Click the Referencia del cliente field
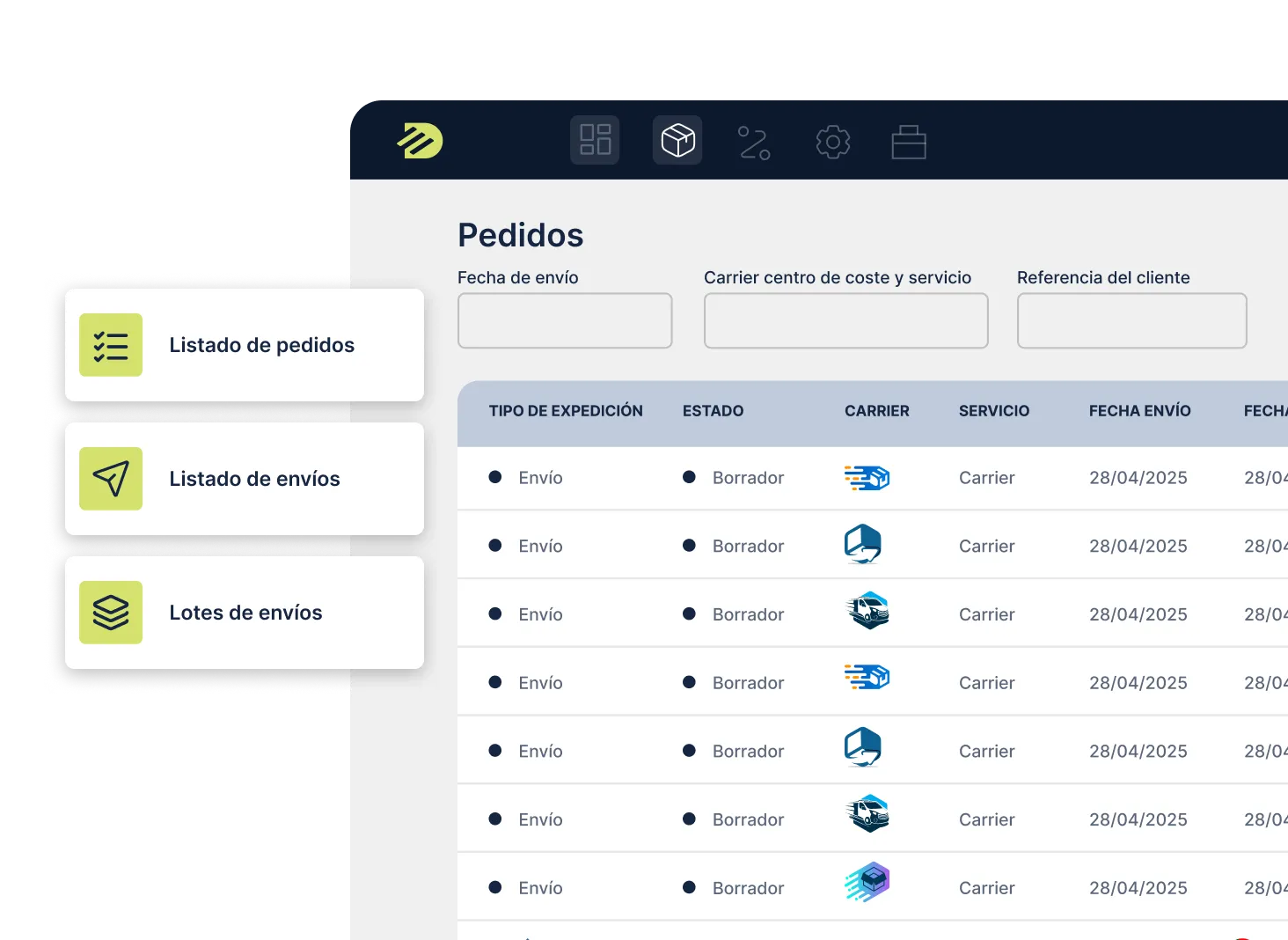Screen dimensions: 1288x940 [x=1131, y=320]
